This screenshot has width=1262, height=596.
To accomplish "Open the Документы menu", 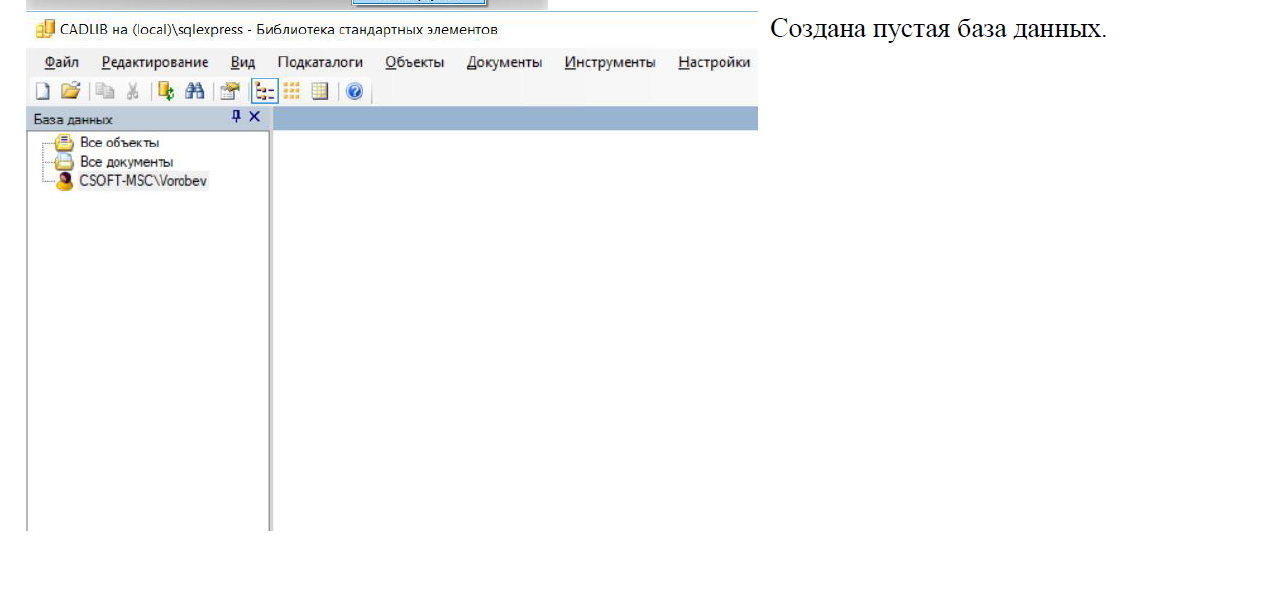I will point(504,62).
